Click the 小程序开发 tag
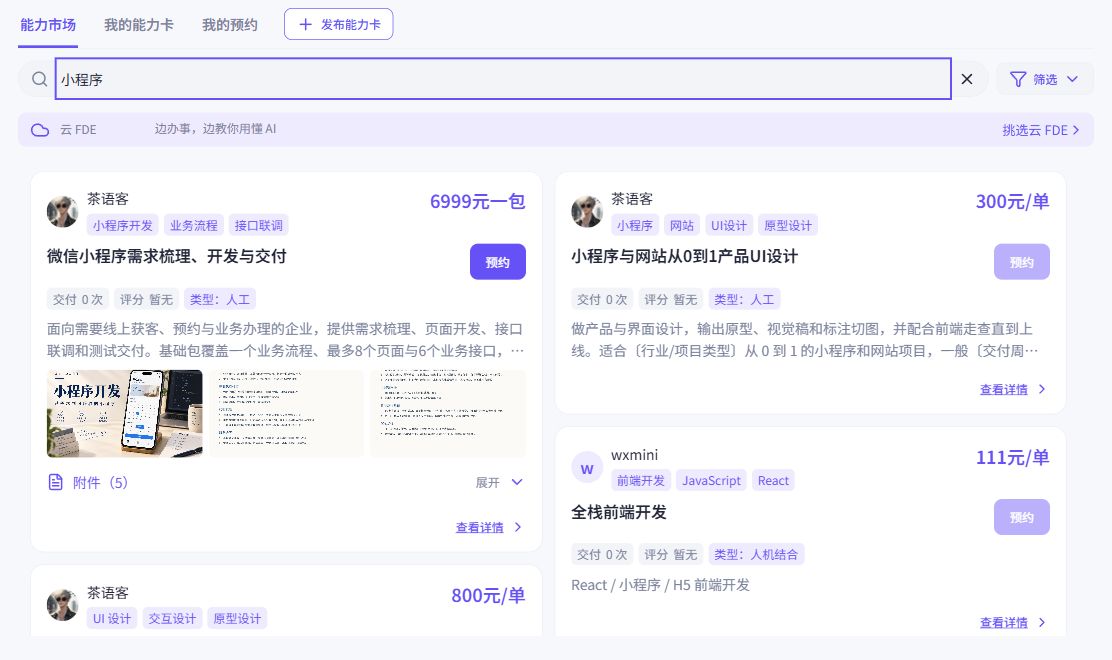 (x=123, y=225)
